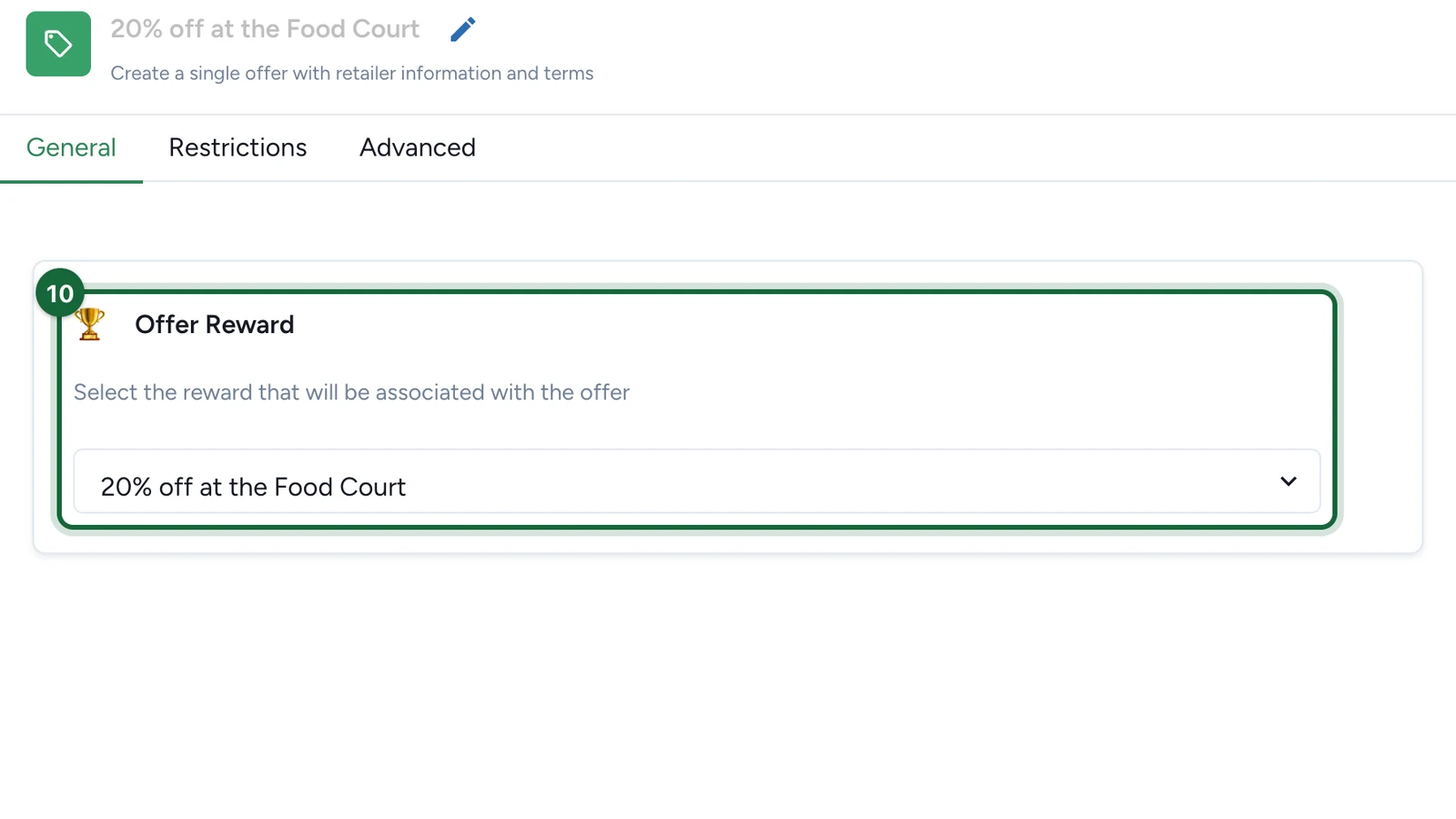
Task: Click the empty header space right of pencil icon
Action: 965,44
